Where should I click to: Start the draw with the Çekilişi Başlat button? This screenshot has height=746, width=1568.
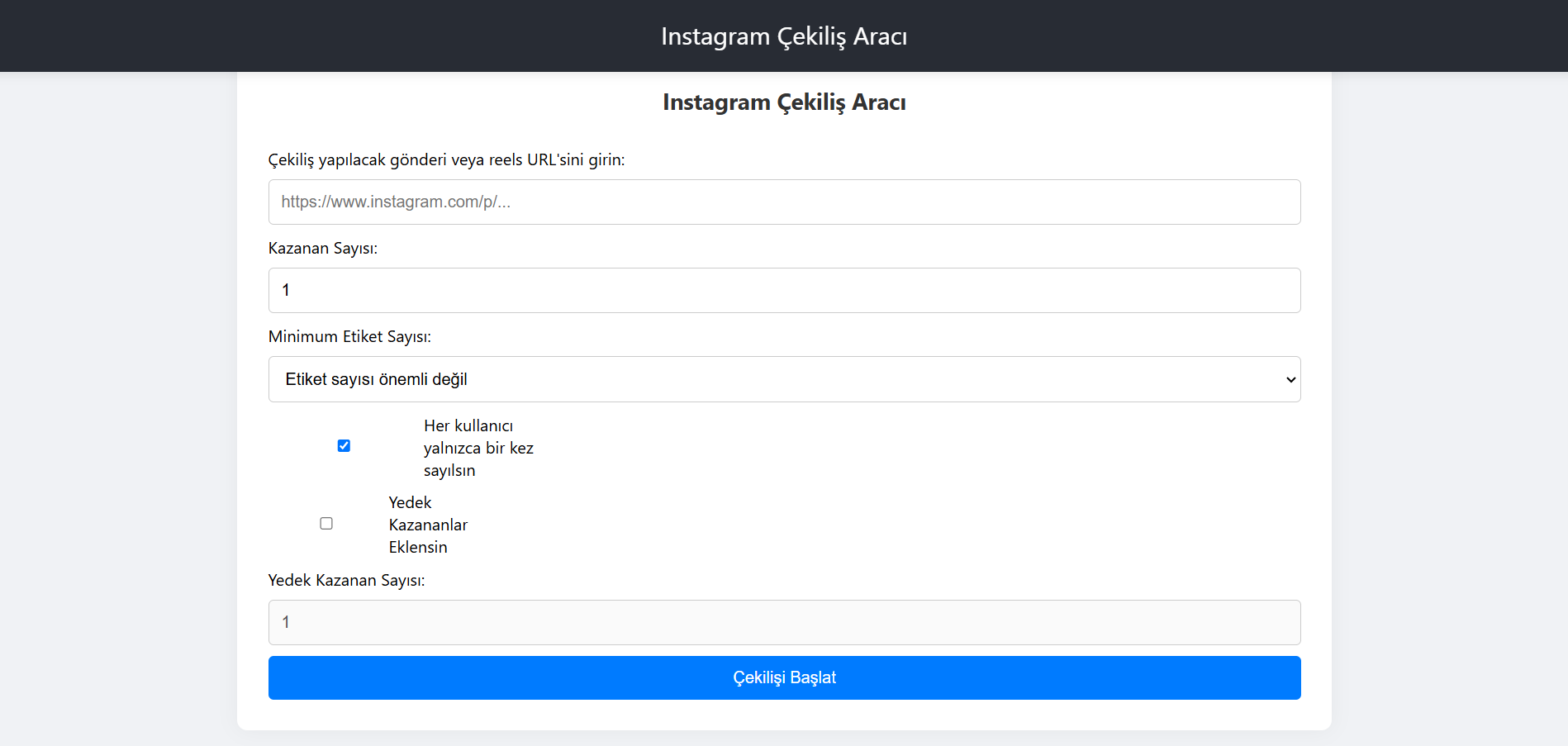784,677
